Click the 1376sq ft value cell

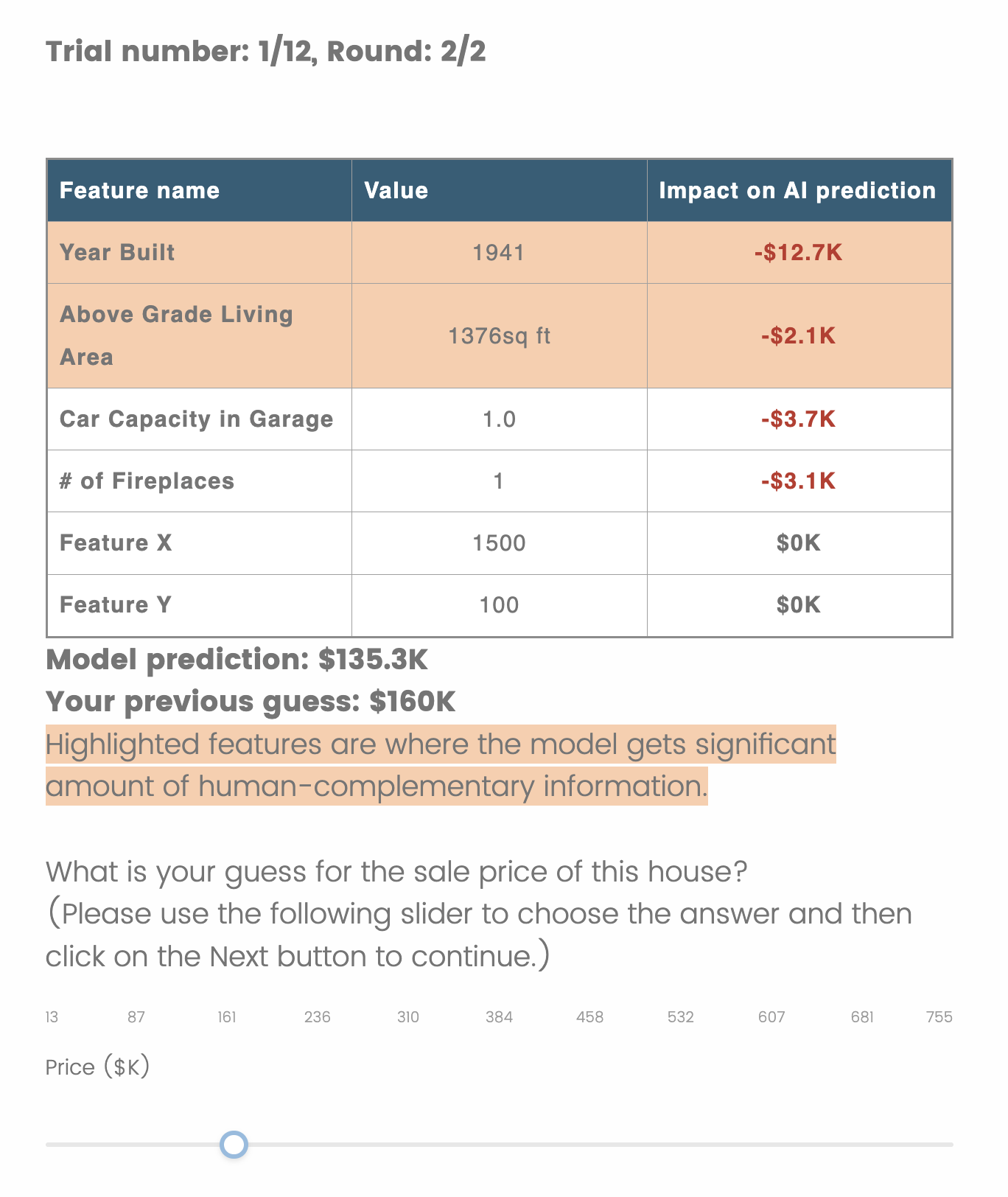point(499,336)
